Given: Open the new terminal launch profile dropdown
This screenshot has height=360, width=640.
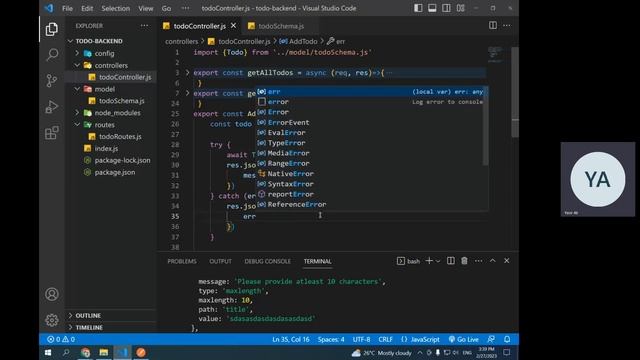Looking at the screenshot, I should (438, 261).
